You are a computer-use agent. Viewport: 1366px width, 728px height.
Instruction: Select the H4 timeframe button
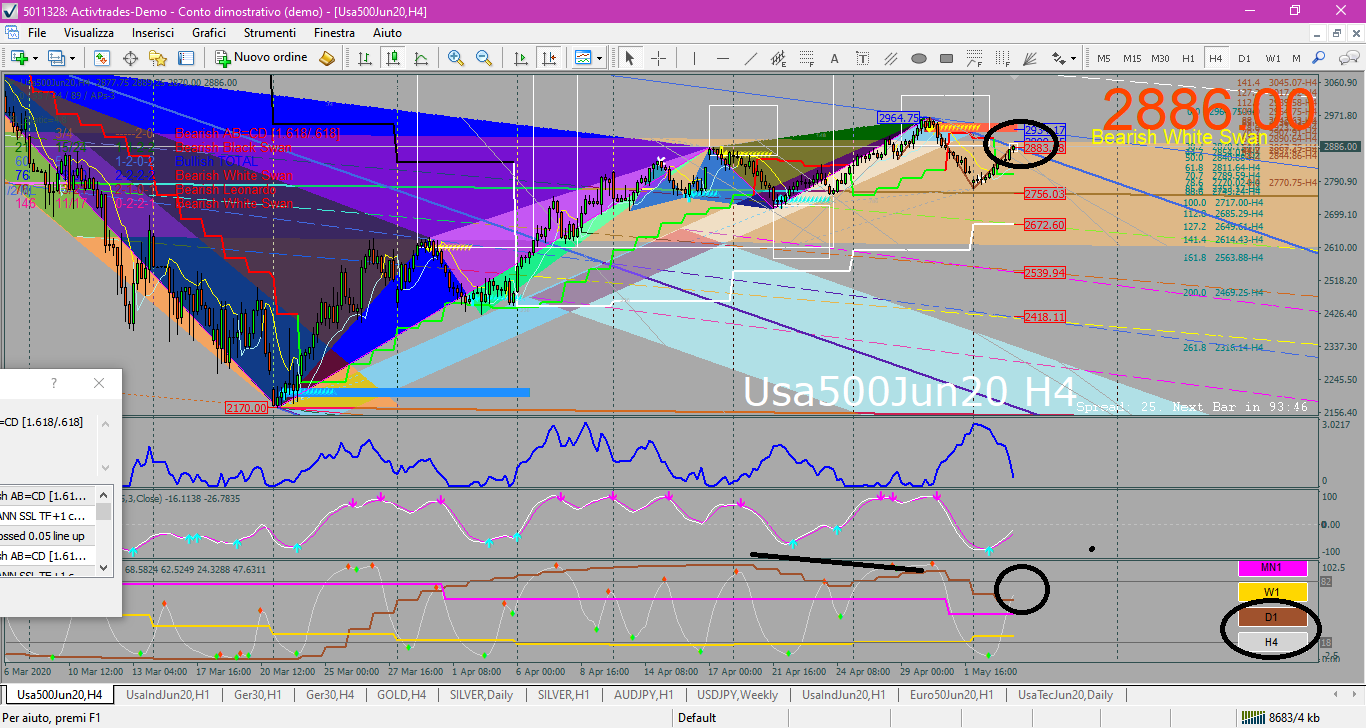1216,58
